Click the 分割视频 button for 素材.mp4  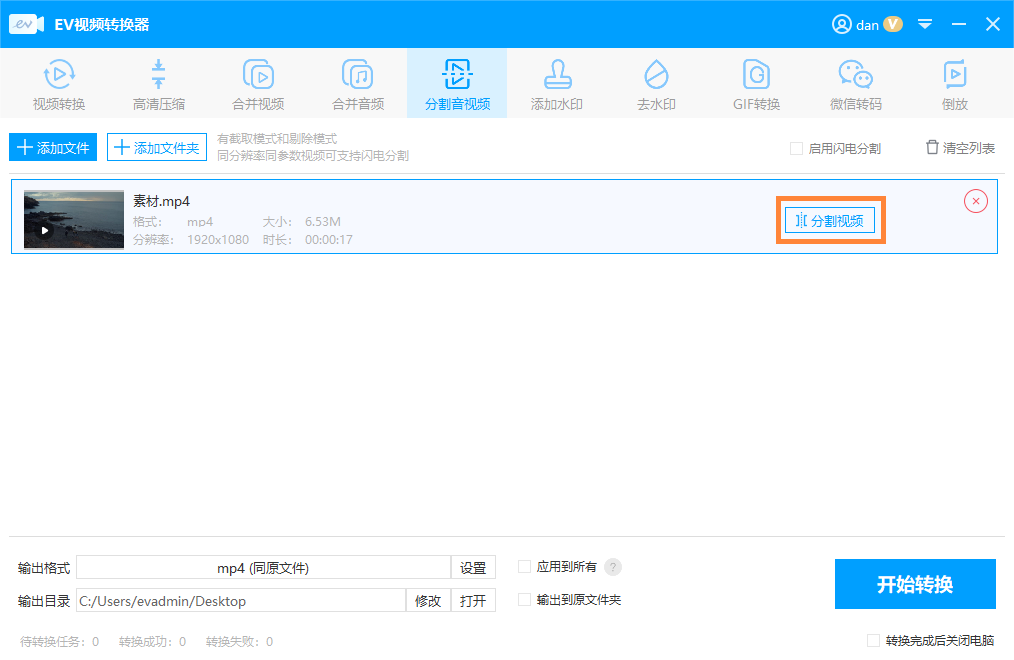coord(830,221)
